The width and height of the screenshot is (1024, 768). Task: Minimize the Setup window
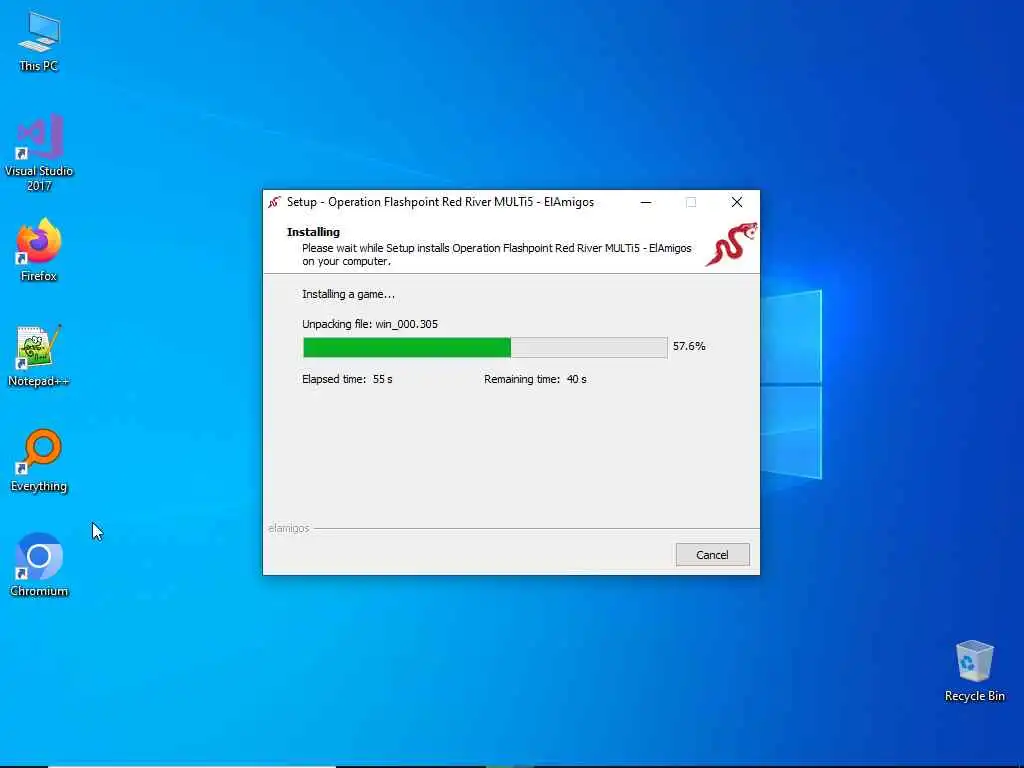(x=646, y=202)
